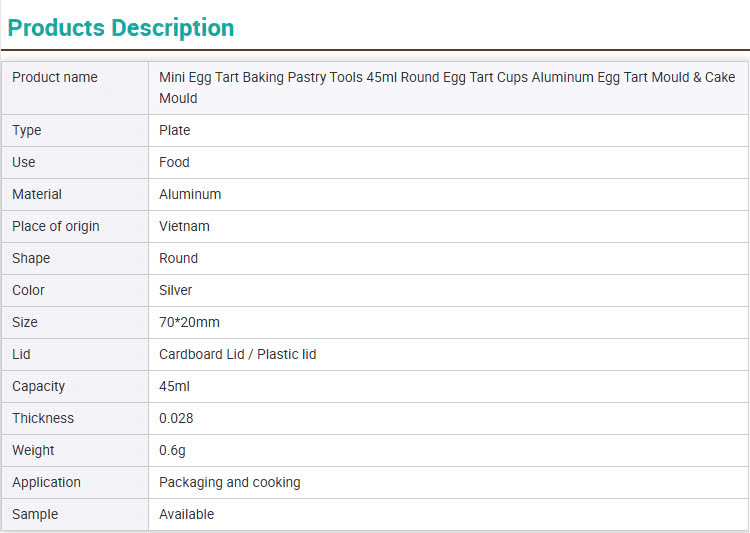
Task: Click the Aluminum material value
Action: [190, 194]
